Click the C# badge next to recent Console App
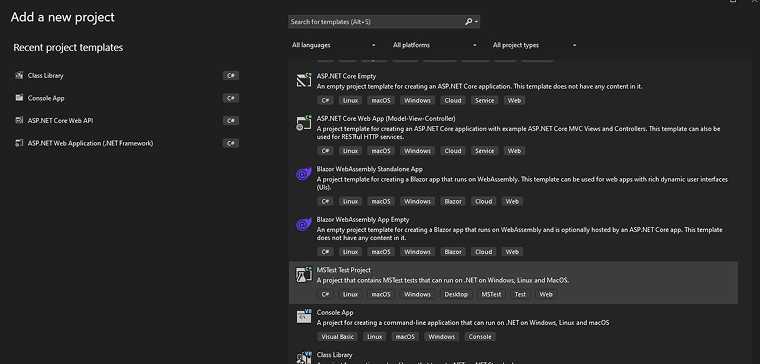Viewport: 760px width, 364px height. 231,98
